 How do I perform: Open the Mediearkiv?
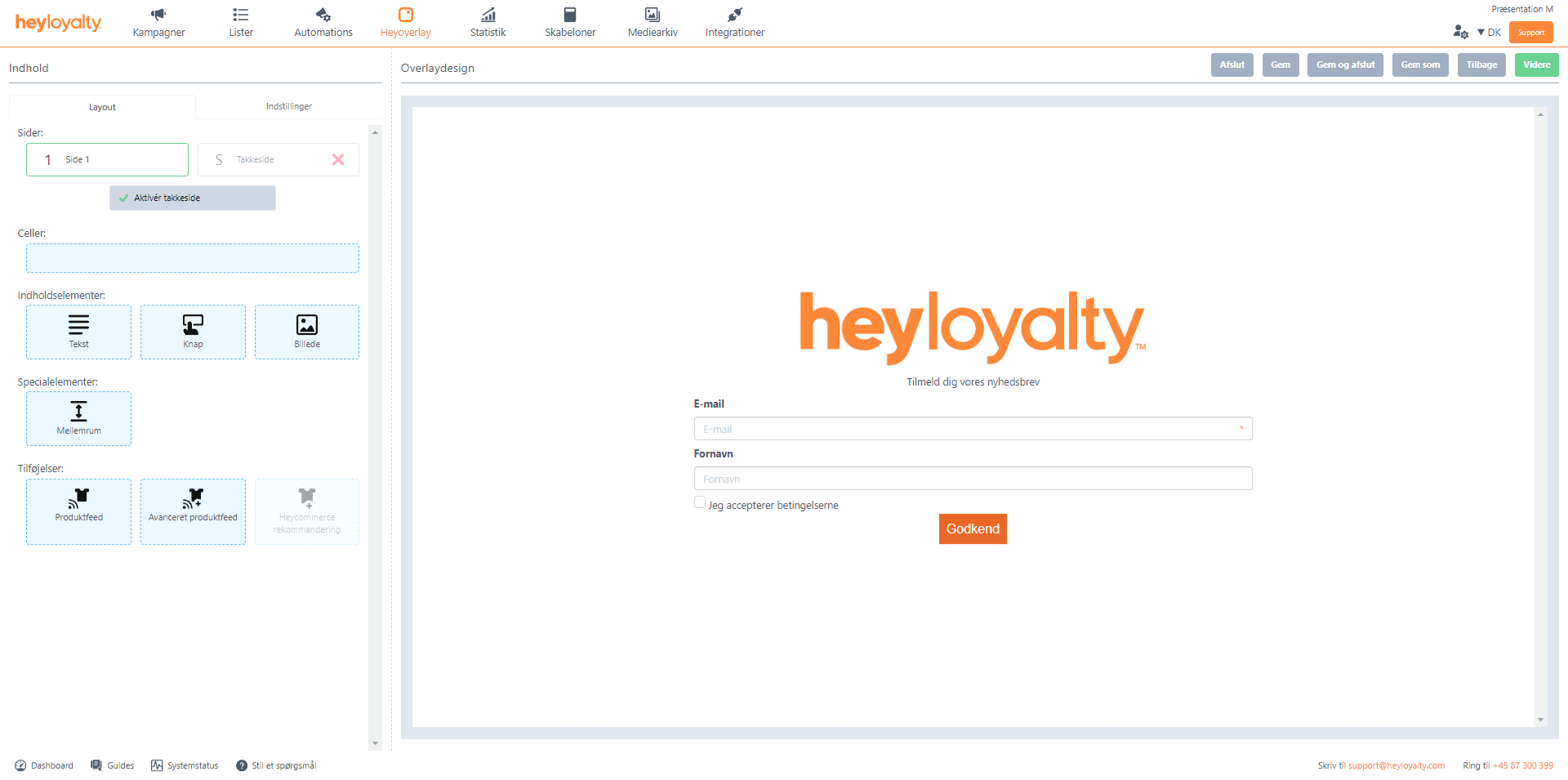652,22
